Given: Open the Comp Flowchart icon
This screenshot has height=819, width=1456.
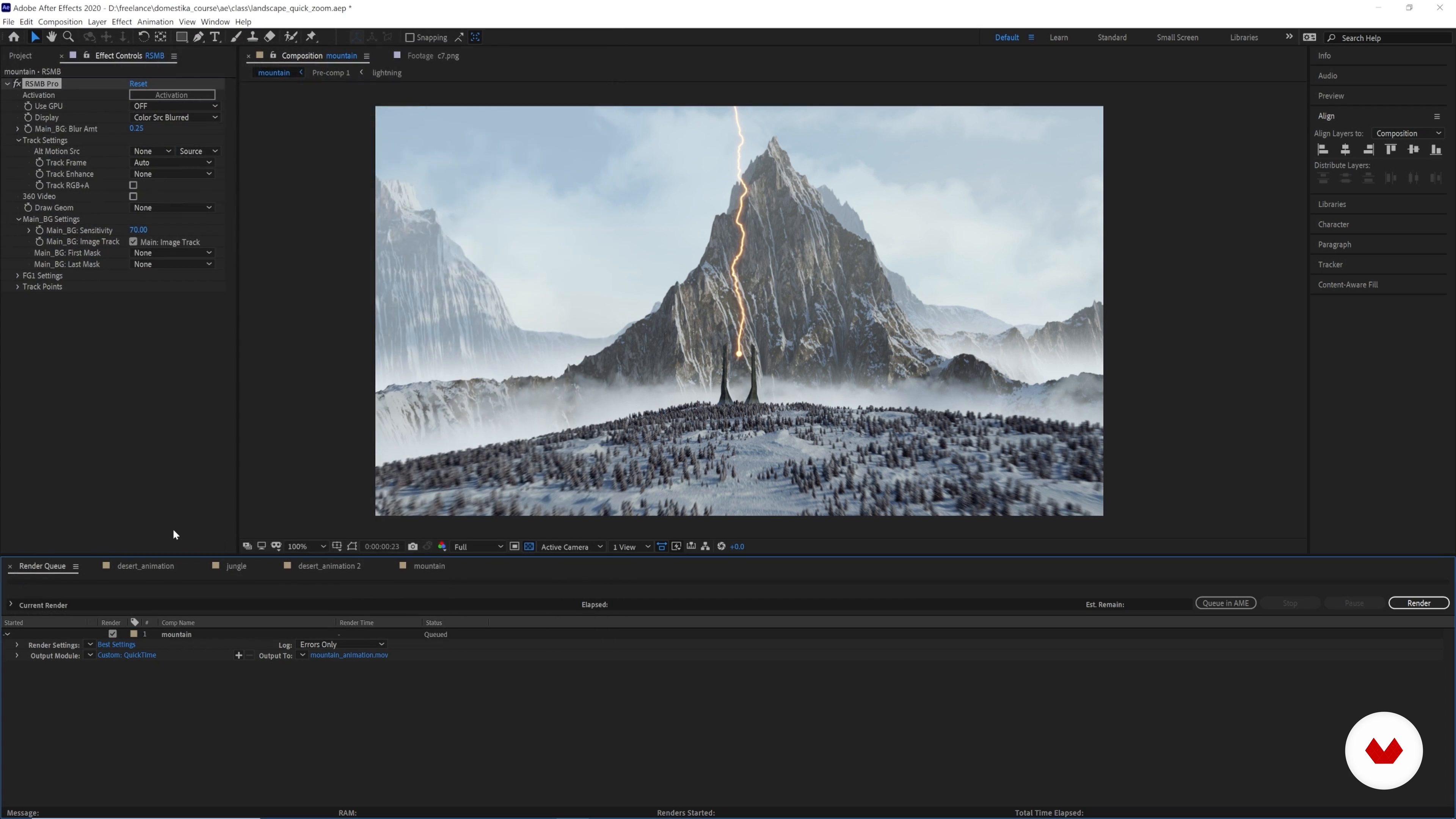Looking at the screenshot, I should click(705, 546).
